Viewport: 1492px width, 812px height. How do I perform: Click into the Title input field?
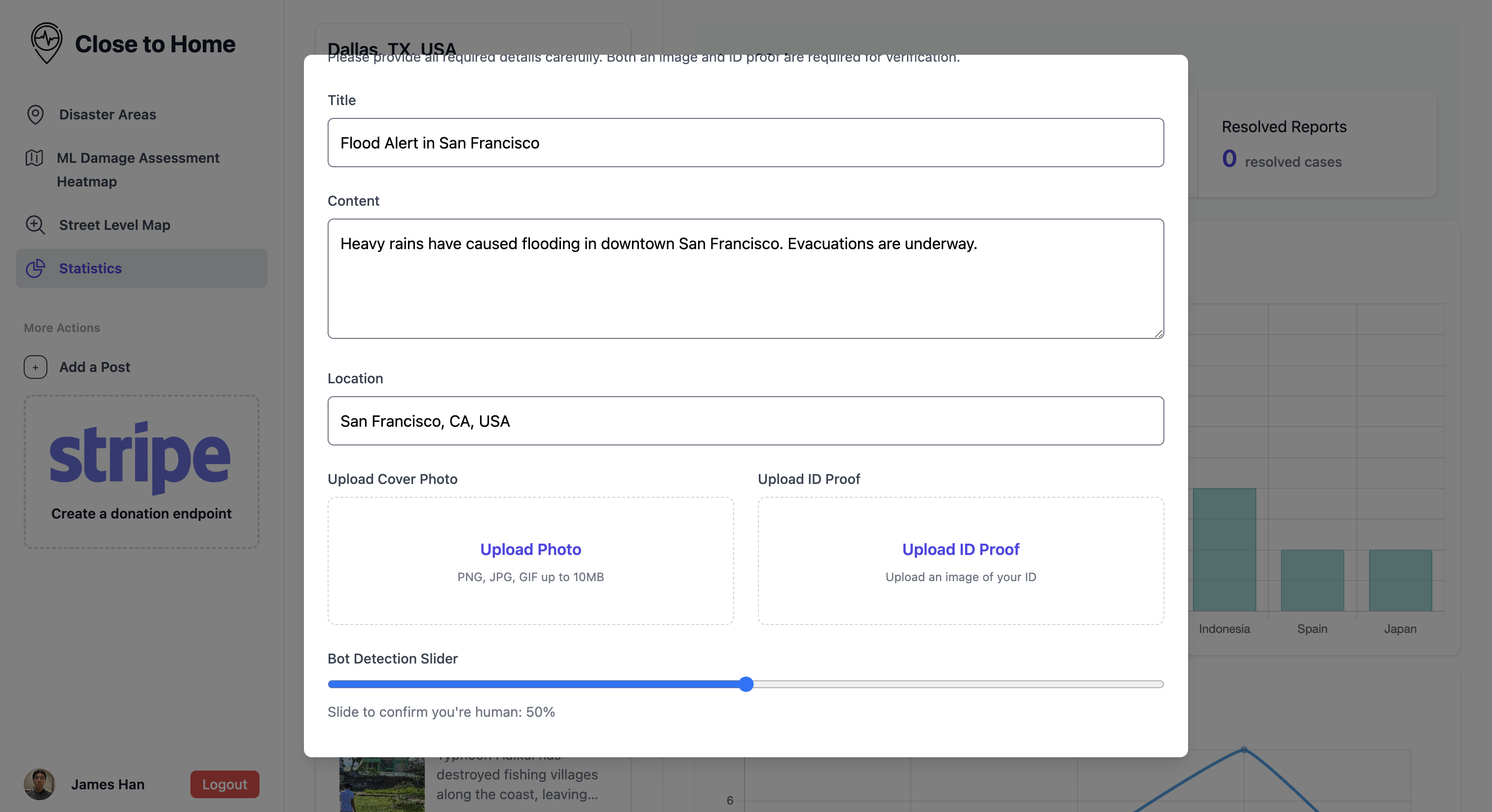click(x=746, y=143)
